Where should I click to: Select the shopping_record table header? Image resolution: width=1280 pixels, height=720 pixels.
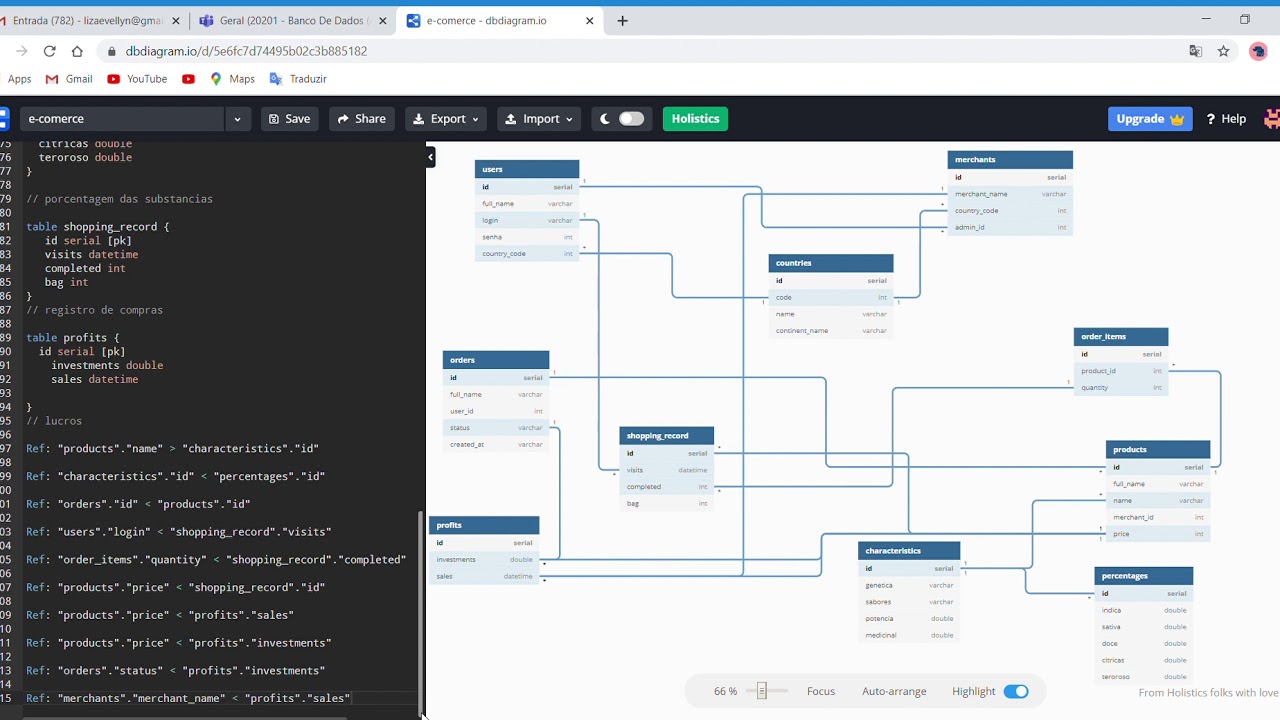pyautogui.click(x=667, y=436)
